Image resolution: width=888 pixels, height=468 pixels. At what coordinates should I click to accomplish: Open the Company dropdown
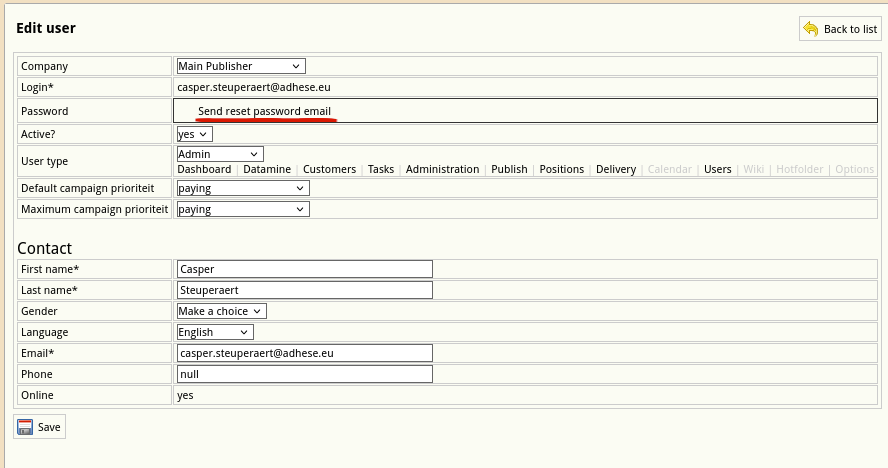(x=240, y=66)
